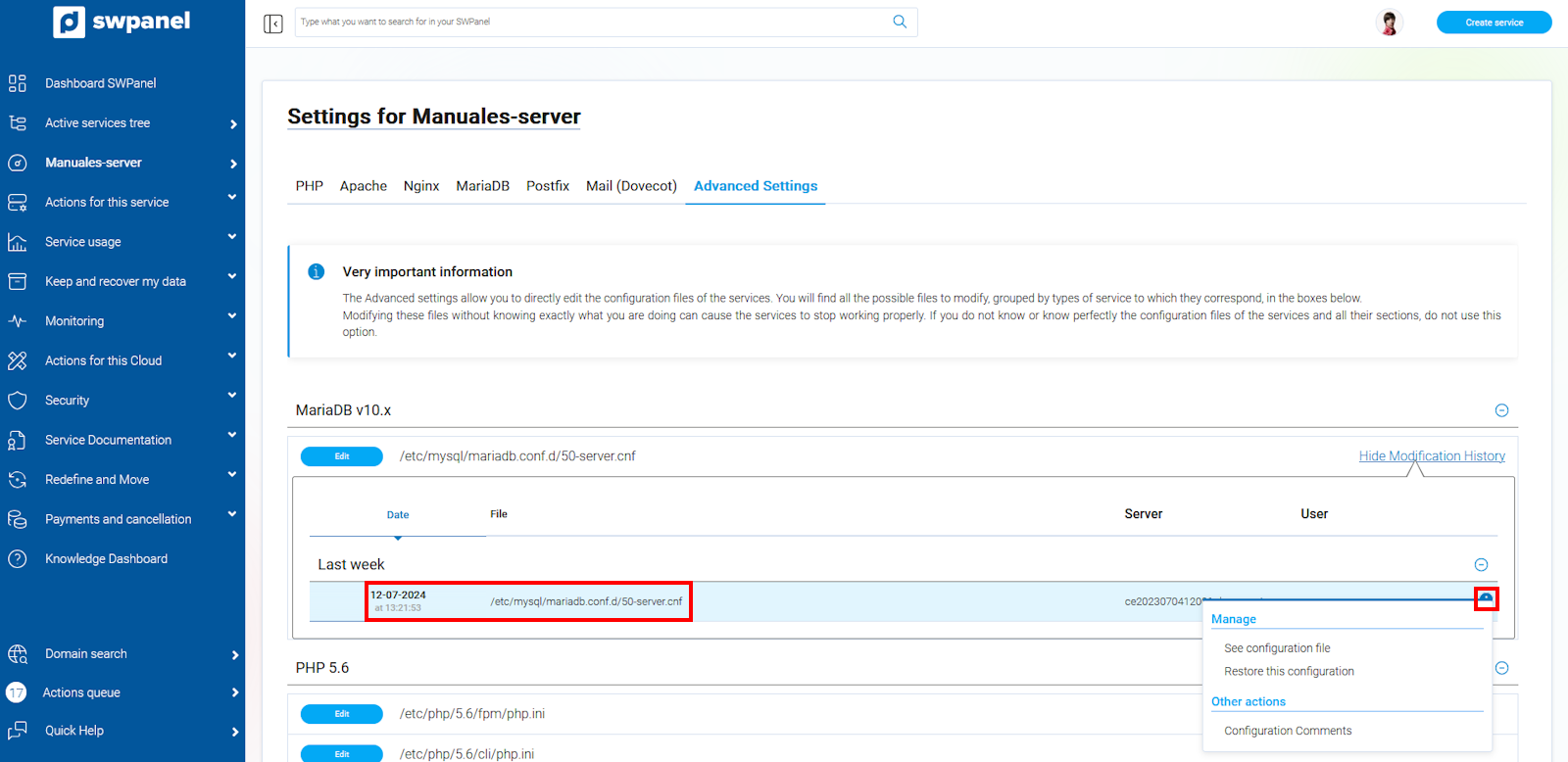Image resolution: width=1568 pixels, height=762 pixels.
Task: Click the Security shield icon
Action: pos(18,401)
